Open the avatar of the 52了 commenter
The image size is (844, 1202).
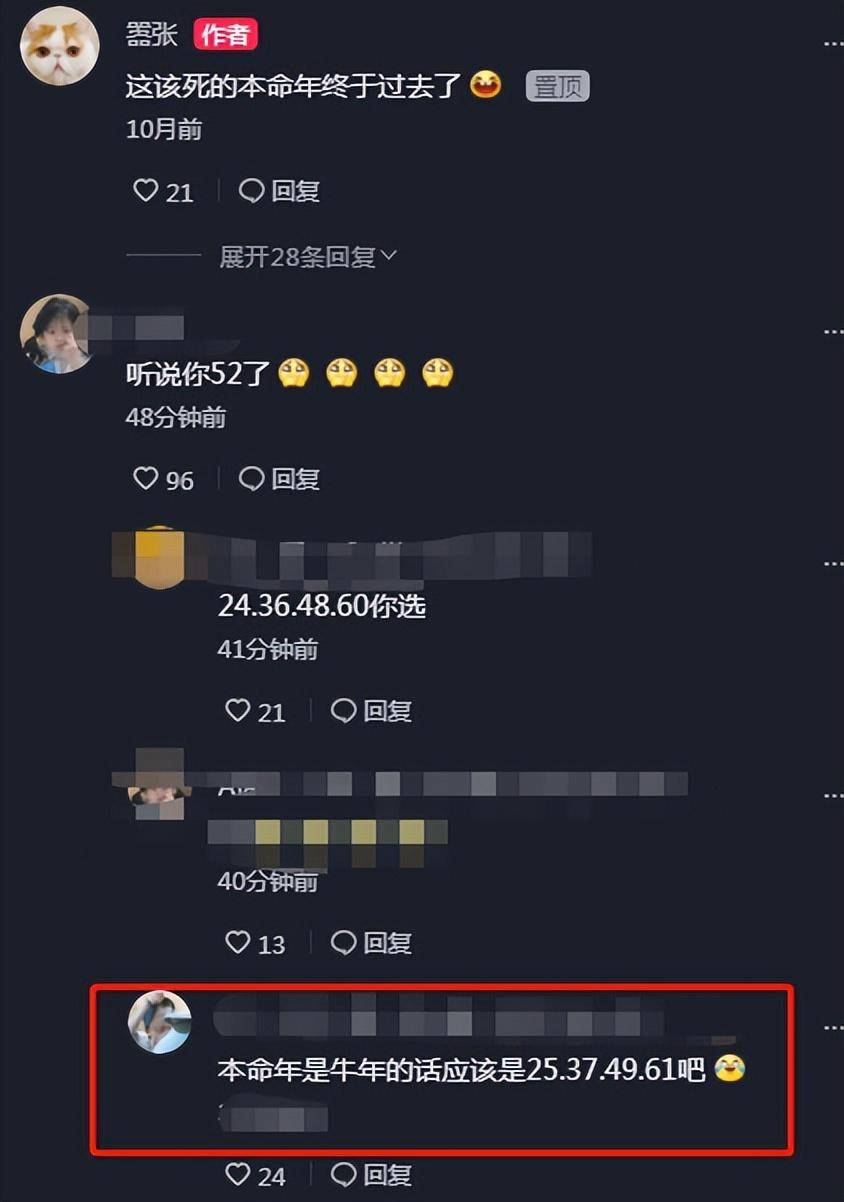tap(58, 334)
